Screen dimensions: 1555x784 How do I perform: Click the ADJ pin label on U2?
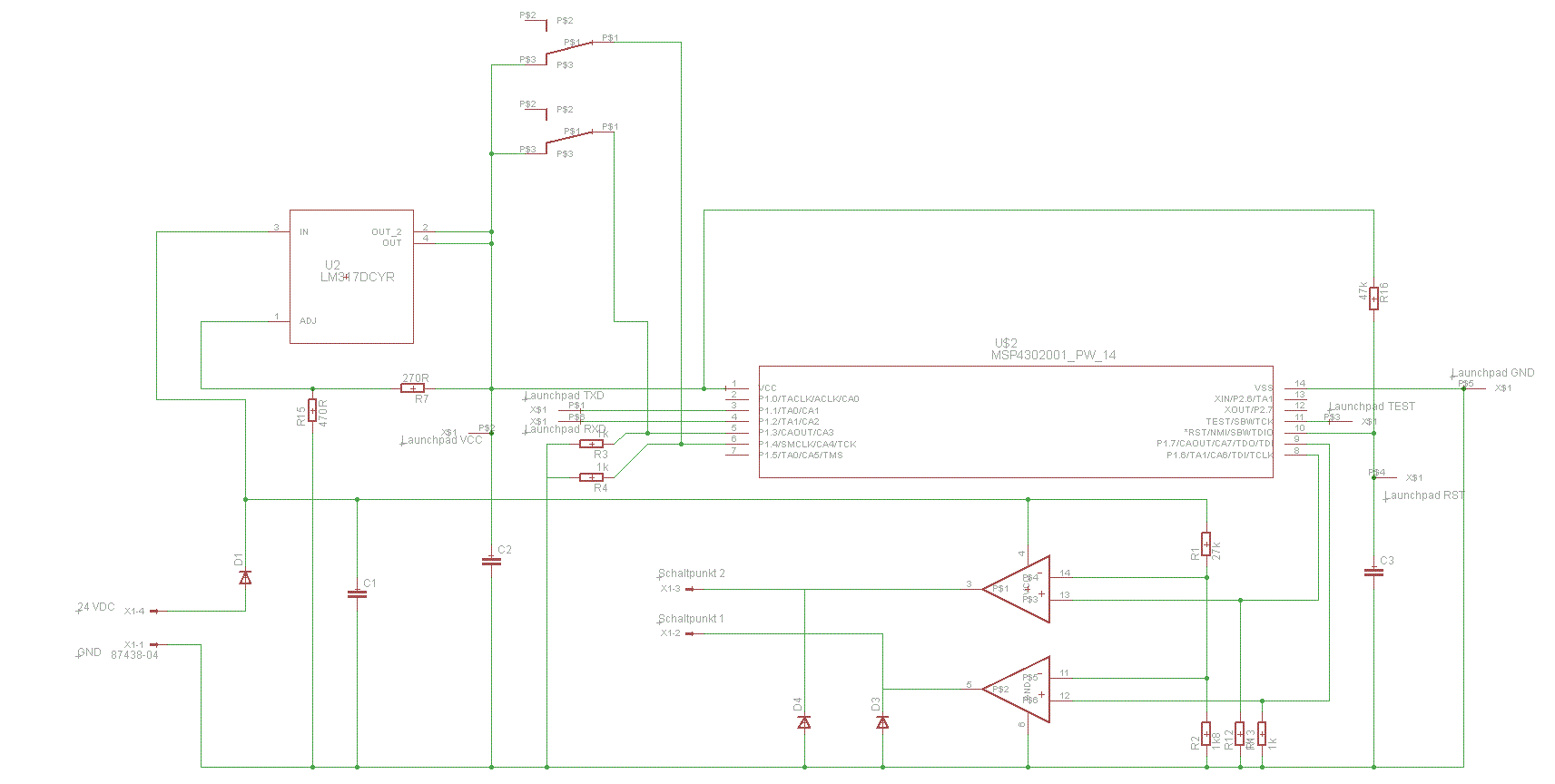tap(308, 321)
